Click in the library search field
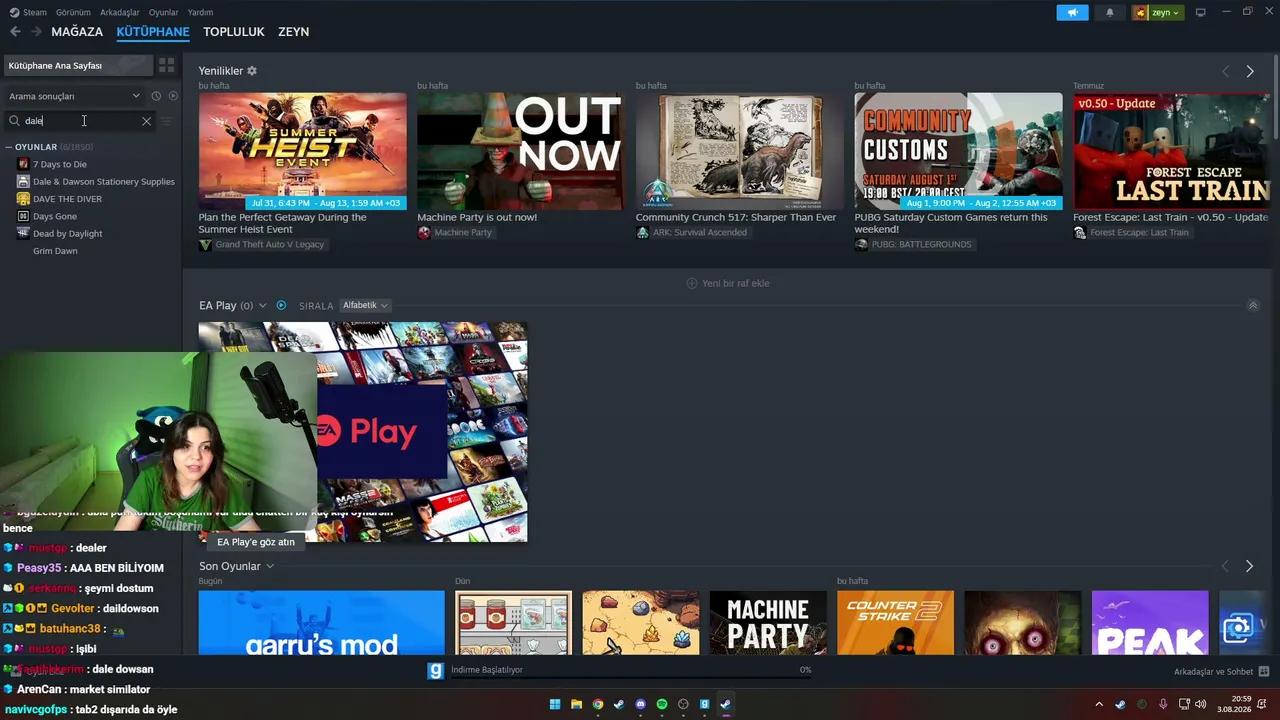 (x=80, y=121)
